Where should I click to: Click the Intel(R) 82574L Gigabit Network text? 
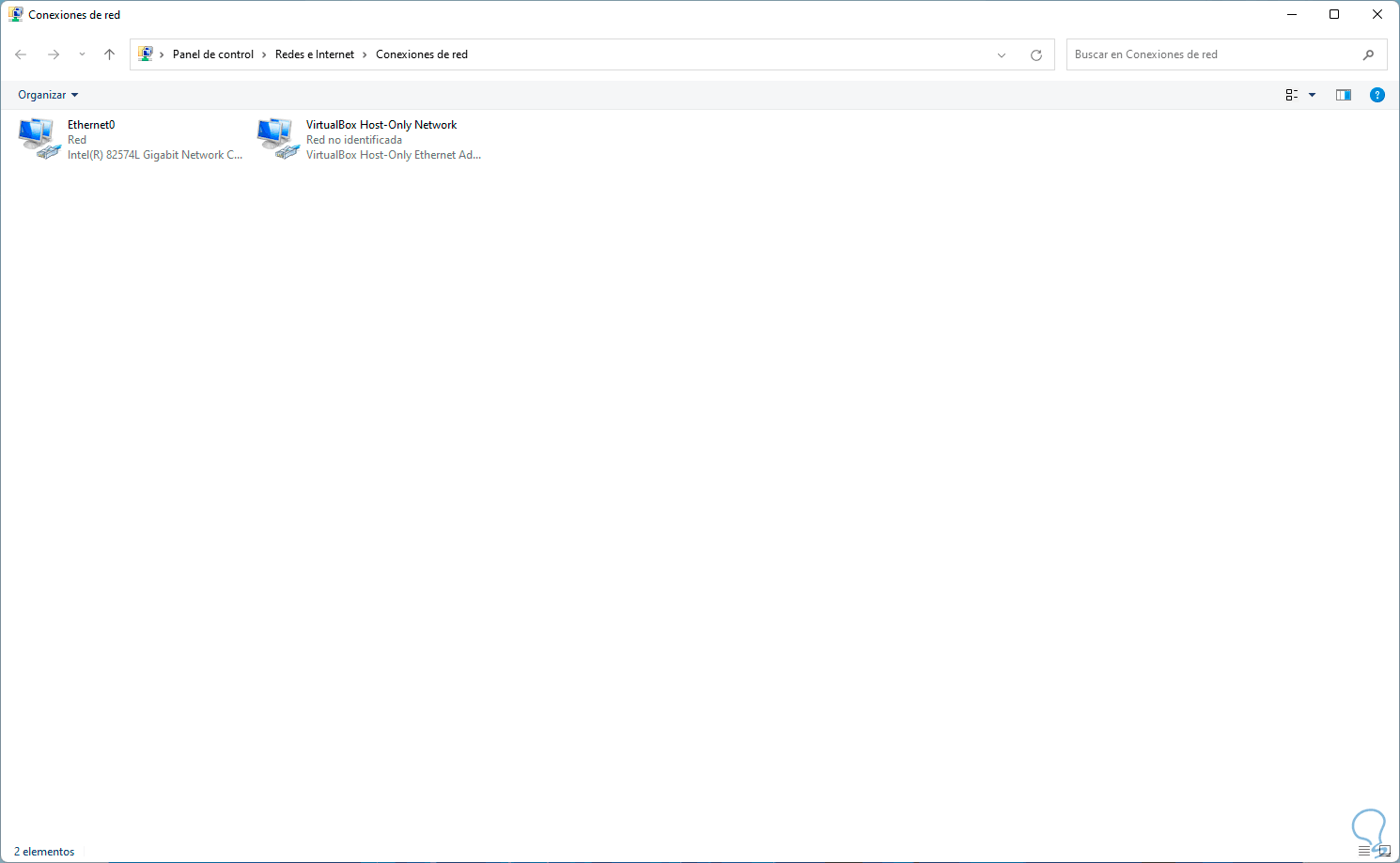tap(155, 155)
